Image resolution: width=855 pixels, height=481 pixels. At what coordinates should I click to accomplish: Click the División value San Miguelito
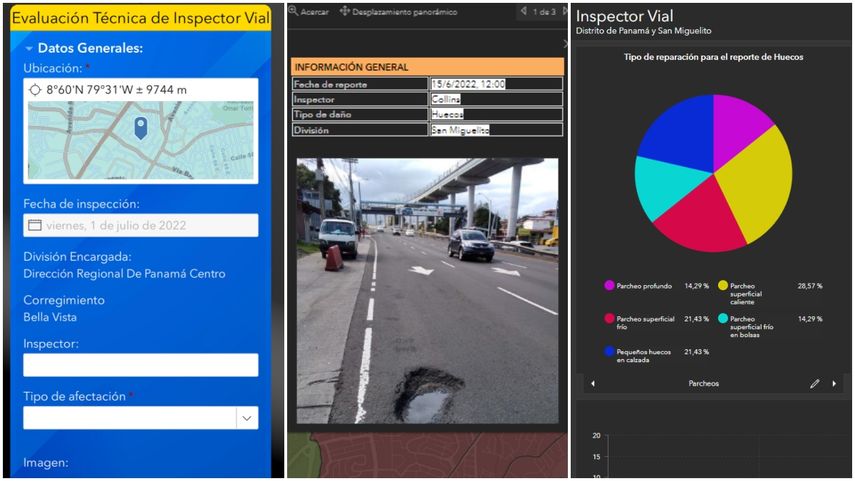tap(460, 130)
